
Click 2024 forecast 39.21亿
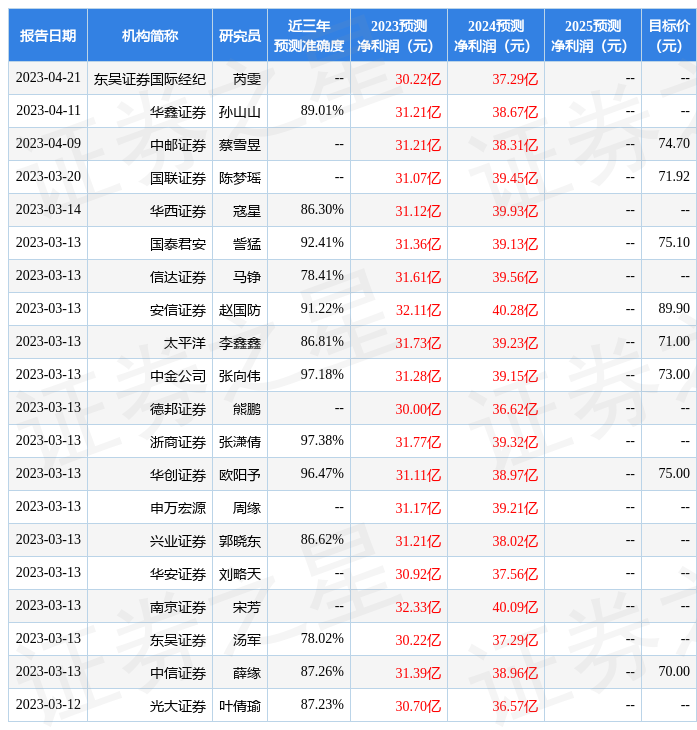pos(515,508)
